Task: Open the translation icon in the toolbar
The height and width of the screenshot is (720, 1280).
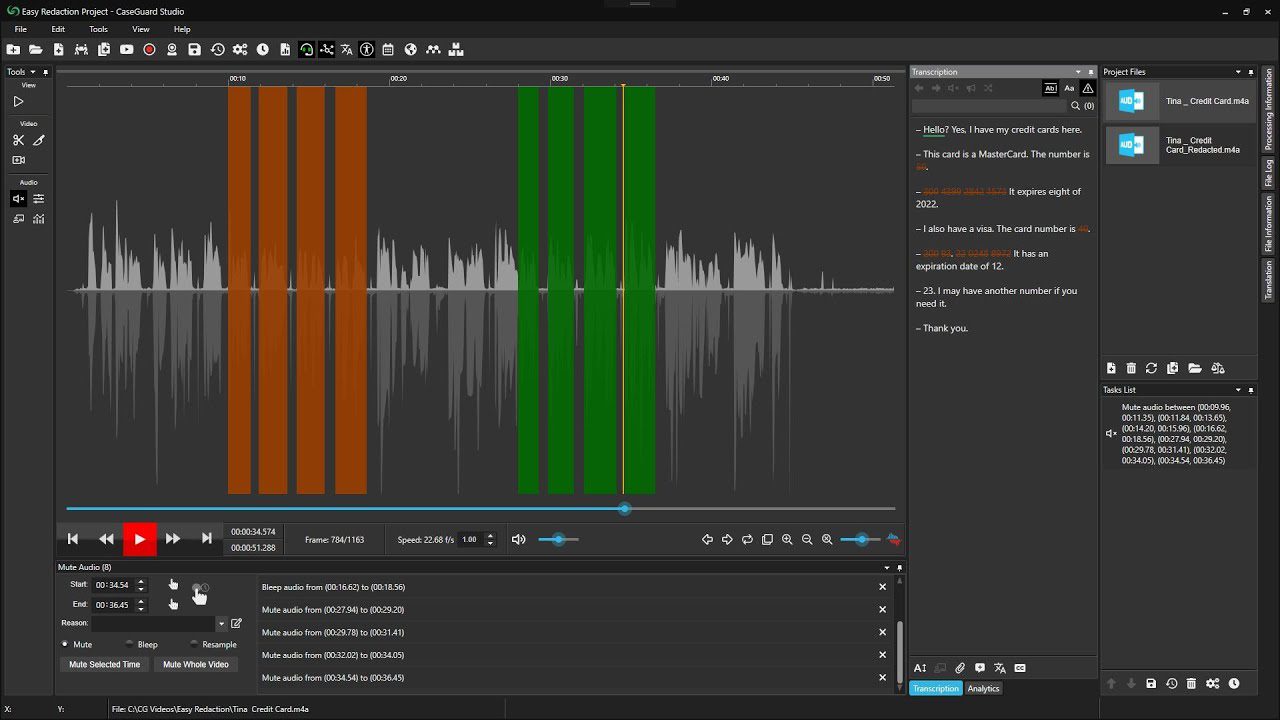Action: (347, 50)
